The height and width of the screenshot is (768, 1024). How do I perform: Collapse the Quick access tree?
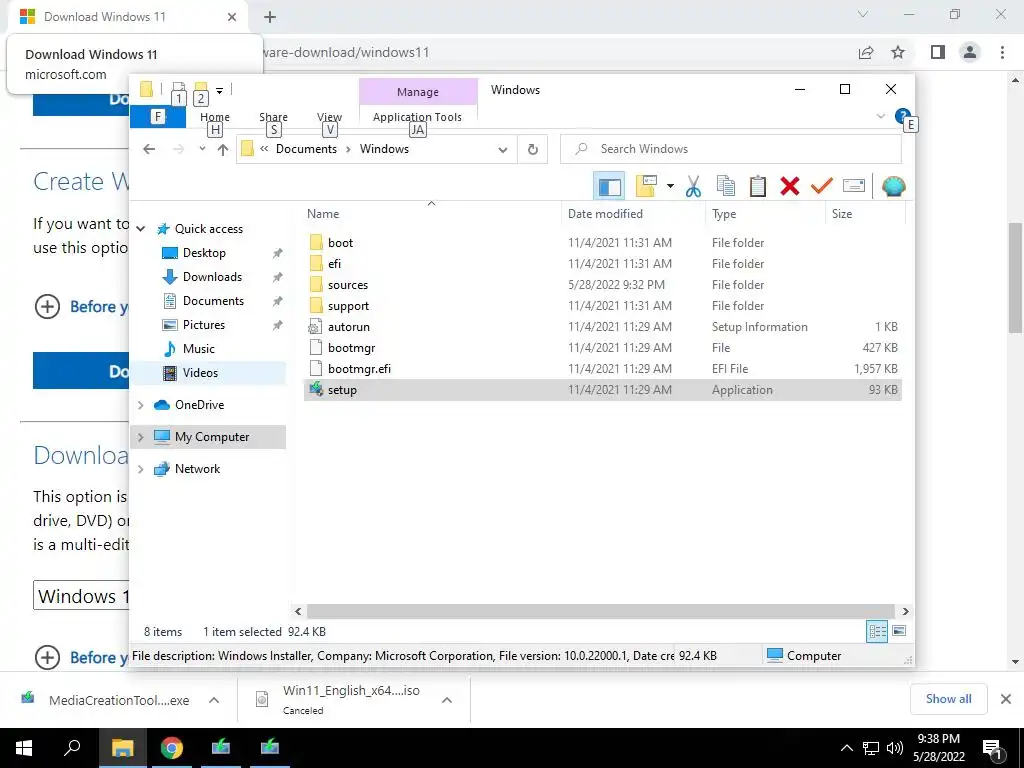click(x=140, y=229)
